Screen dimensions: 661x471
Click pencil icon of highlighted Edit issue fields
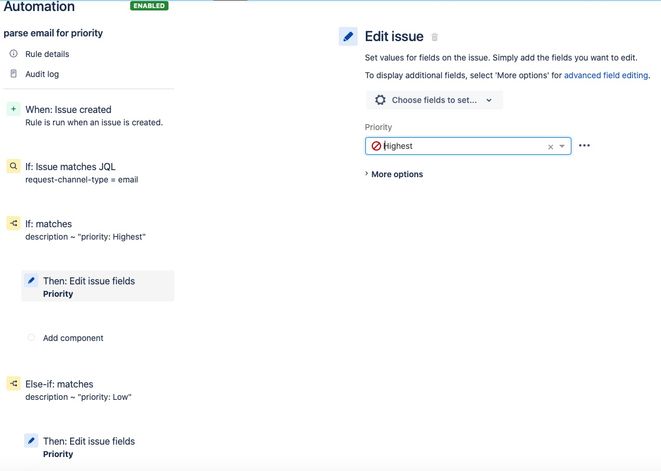(31, 280)
